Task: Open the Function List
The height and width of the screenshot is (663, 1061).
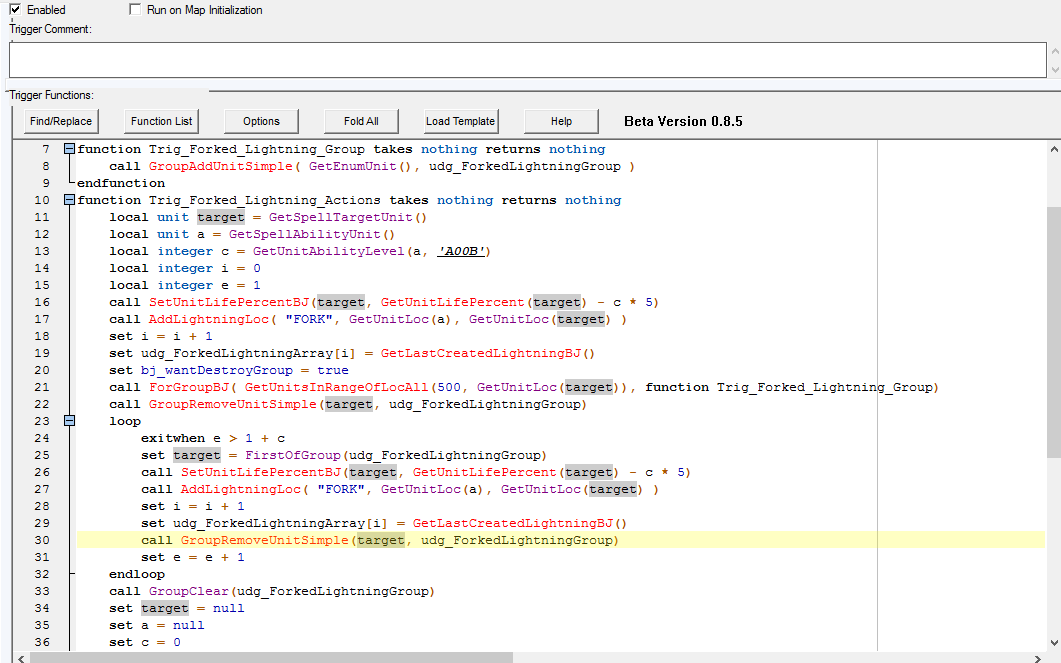Action: [161, 121]
